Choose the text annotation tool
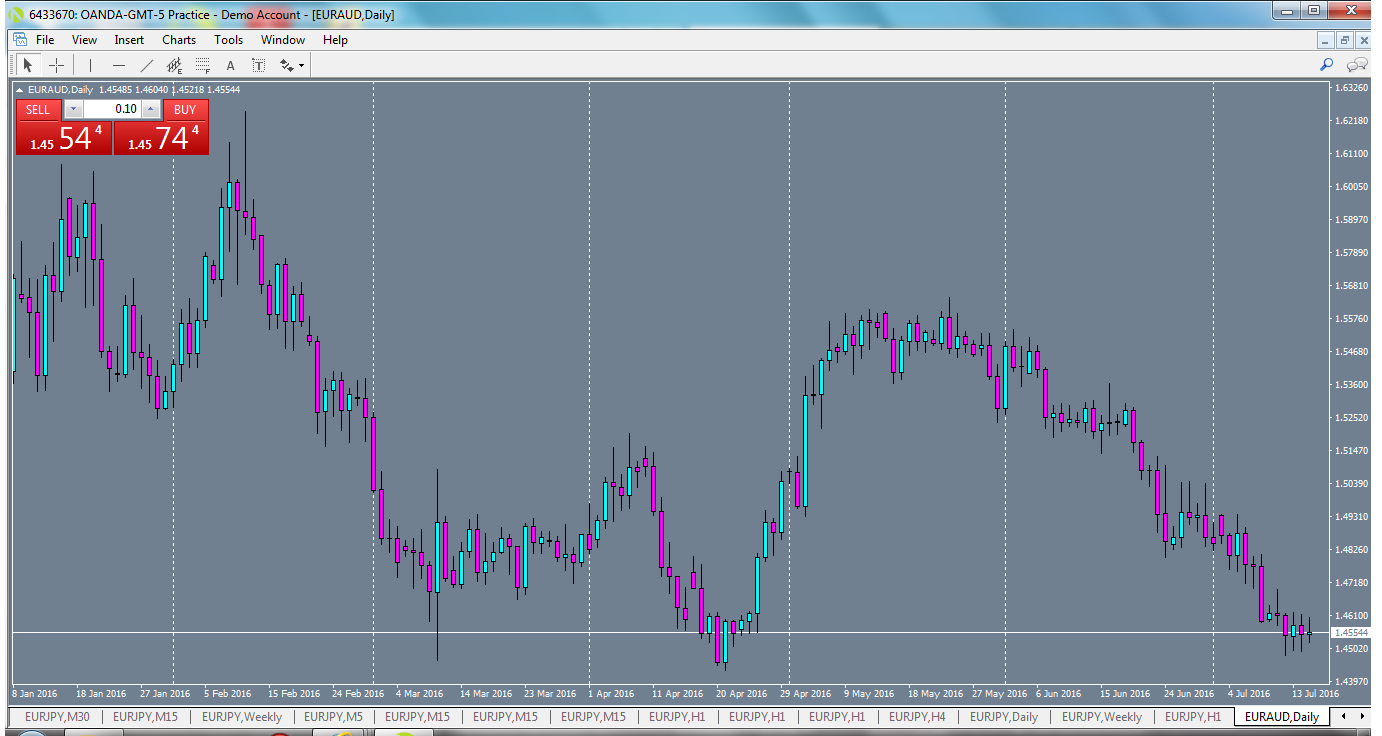Screen dimensions: 1382x736 click(x=229, y=64)
